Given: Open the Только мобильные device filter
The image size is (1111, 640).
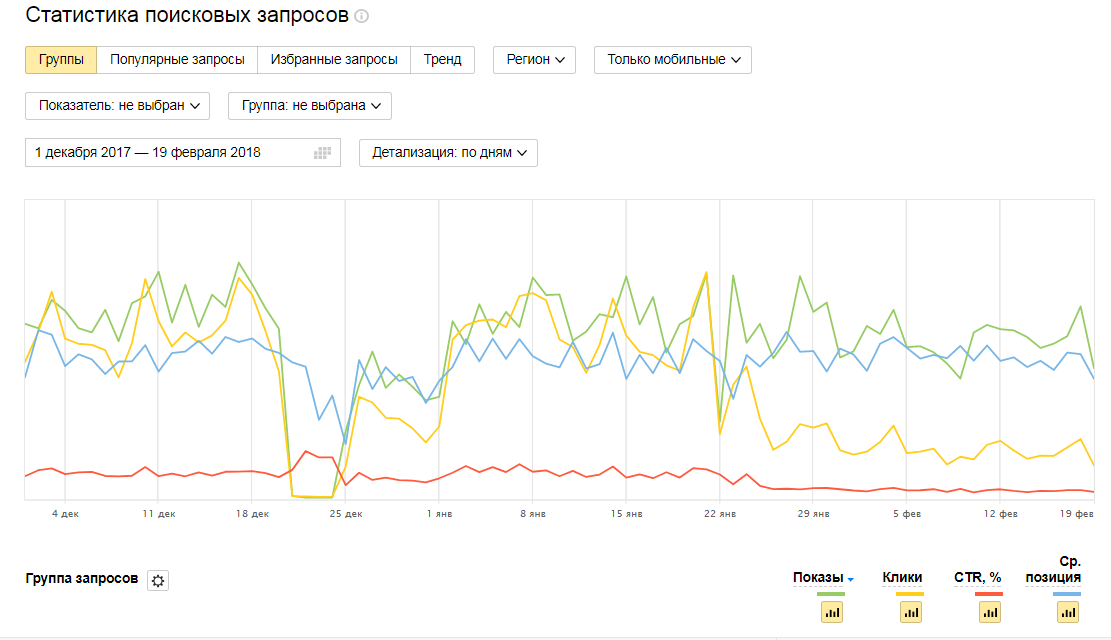Looking at the screenshot, I should click(x=672, y=59).
